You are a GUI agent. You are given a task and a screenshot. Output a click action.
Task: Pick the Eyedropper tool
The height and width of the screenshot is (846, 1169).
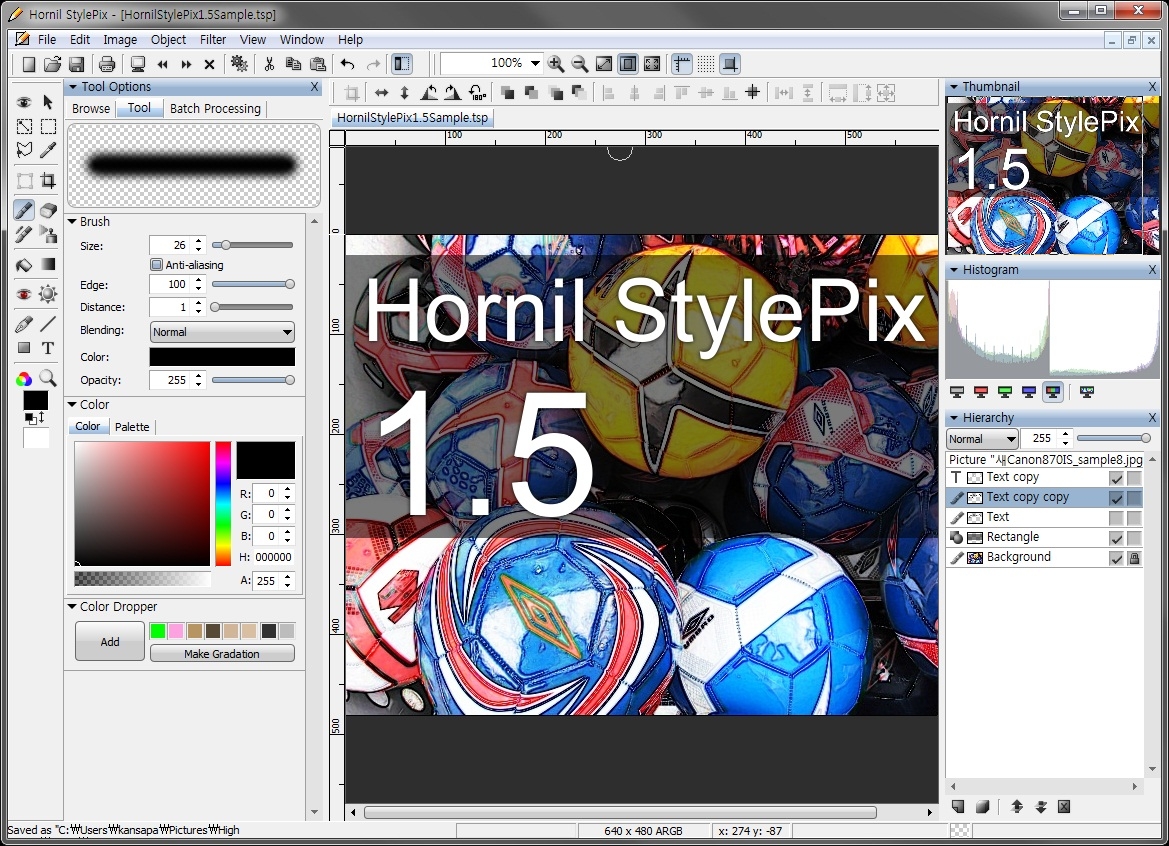point(48,151)
